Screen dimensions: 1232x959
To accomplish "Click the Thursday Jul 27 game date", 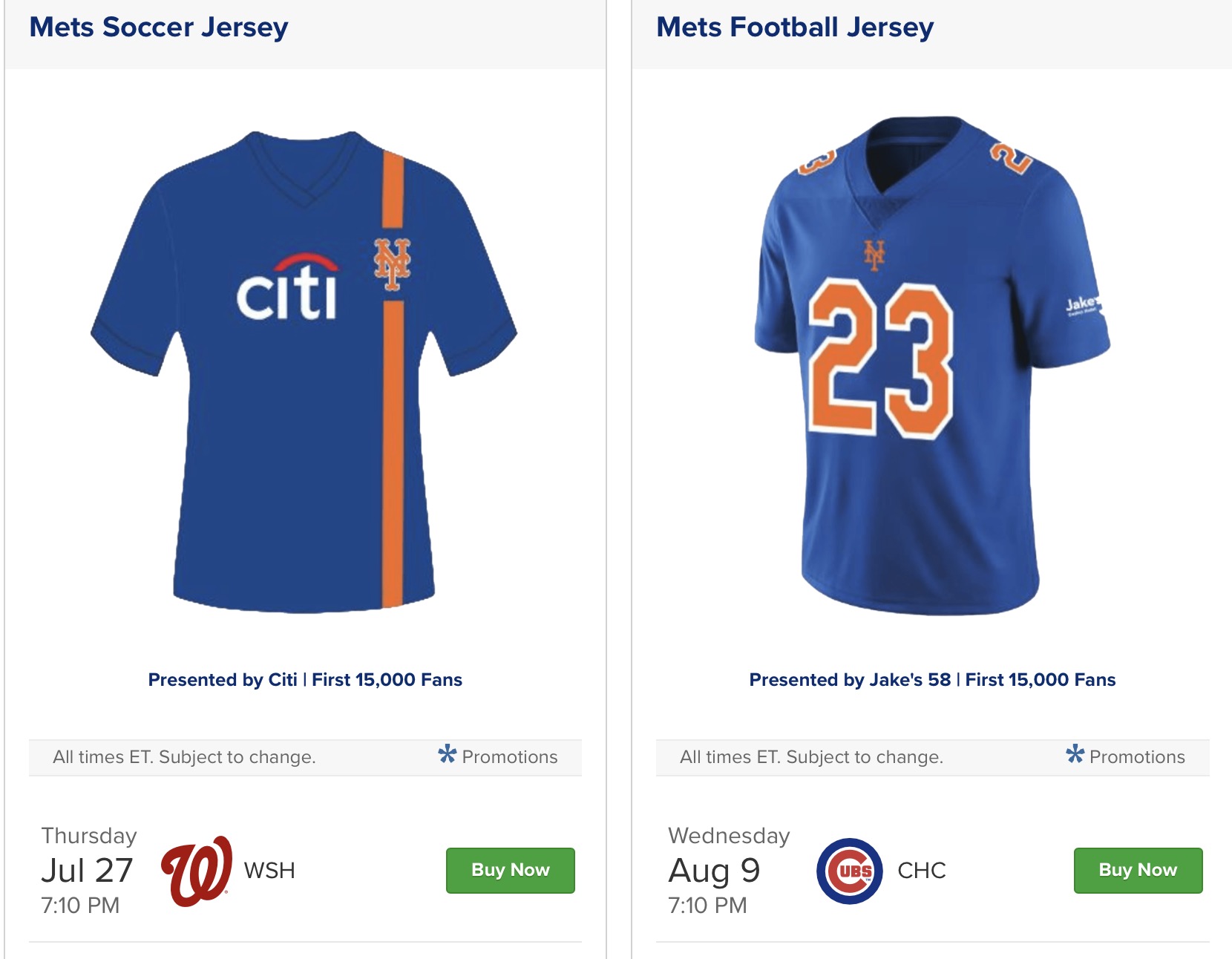I will click(x=88, y=870).
